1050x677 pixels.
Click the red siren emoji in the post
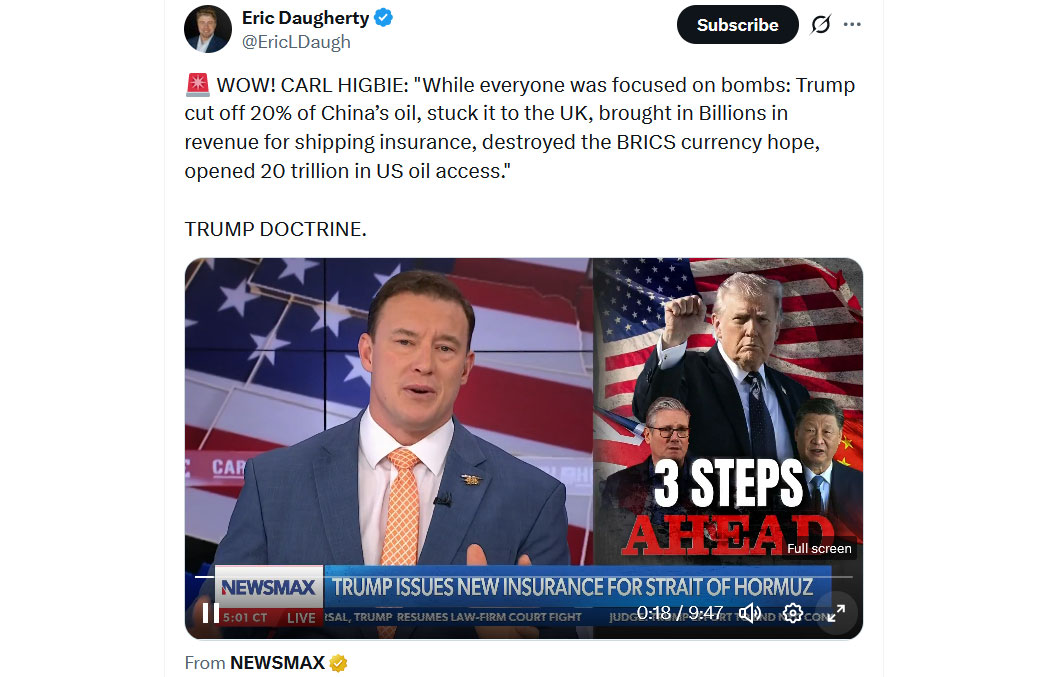198,84
